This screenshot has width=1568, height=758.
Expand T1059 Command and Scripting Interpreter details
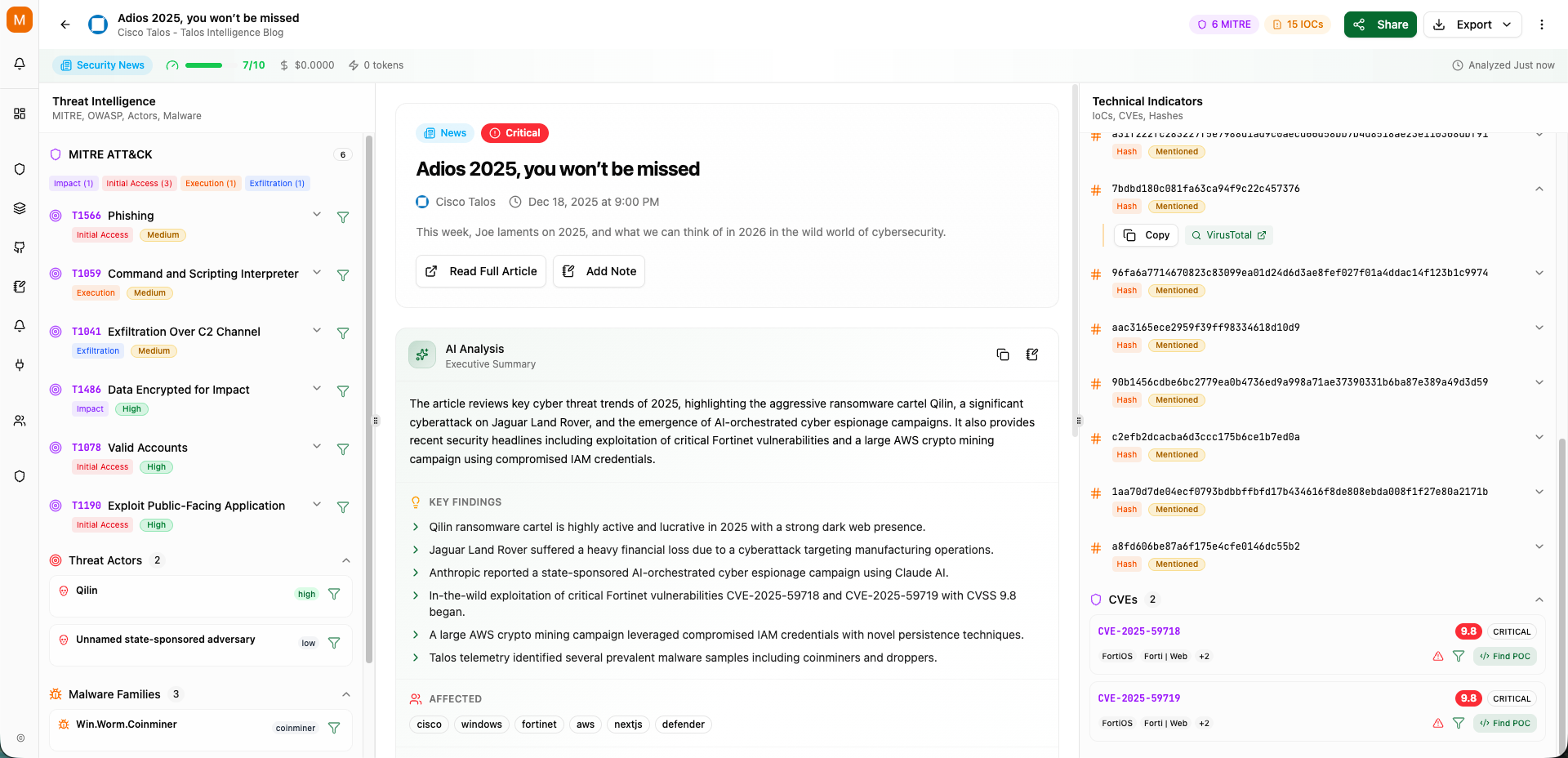coord(317,275)
